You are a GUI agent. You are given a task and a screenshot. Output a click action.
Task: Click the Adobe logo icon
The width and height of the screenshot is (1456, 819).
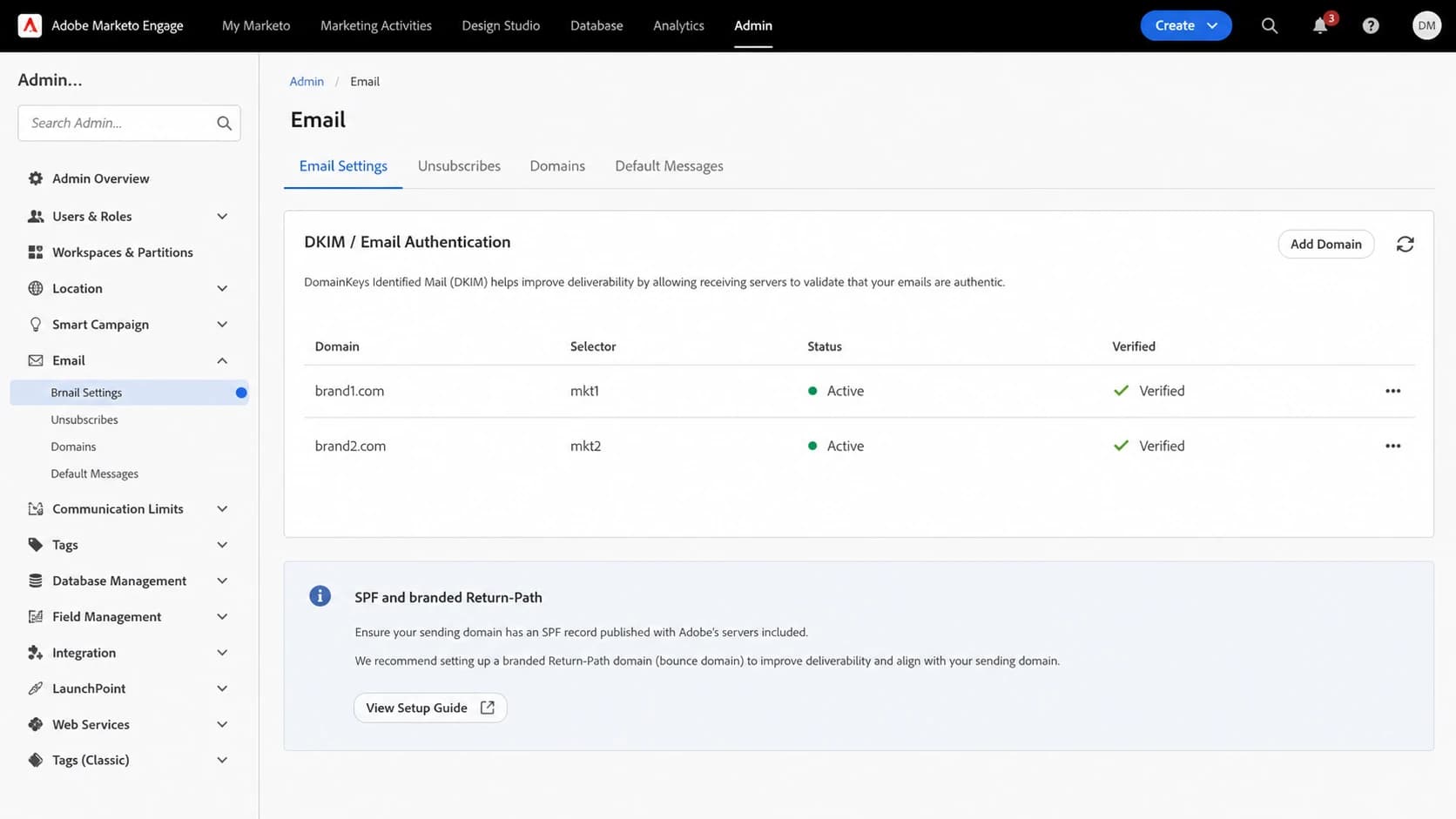30,25
